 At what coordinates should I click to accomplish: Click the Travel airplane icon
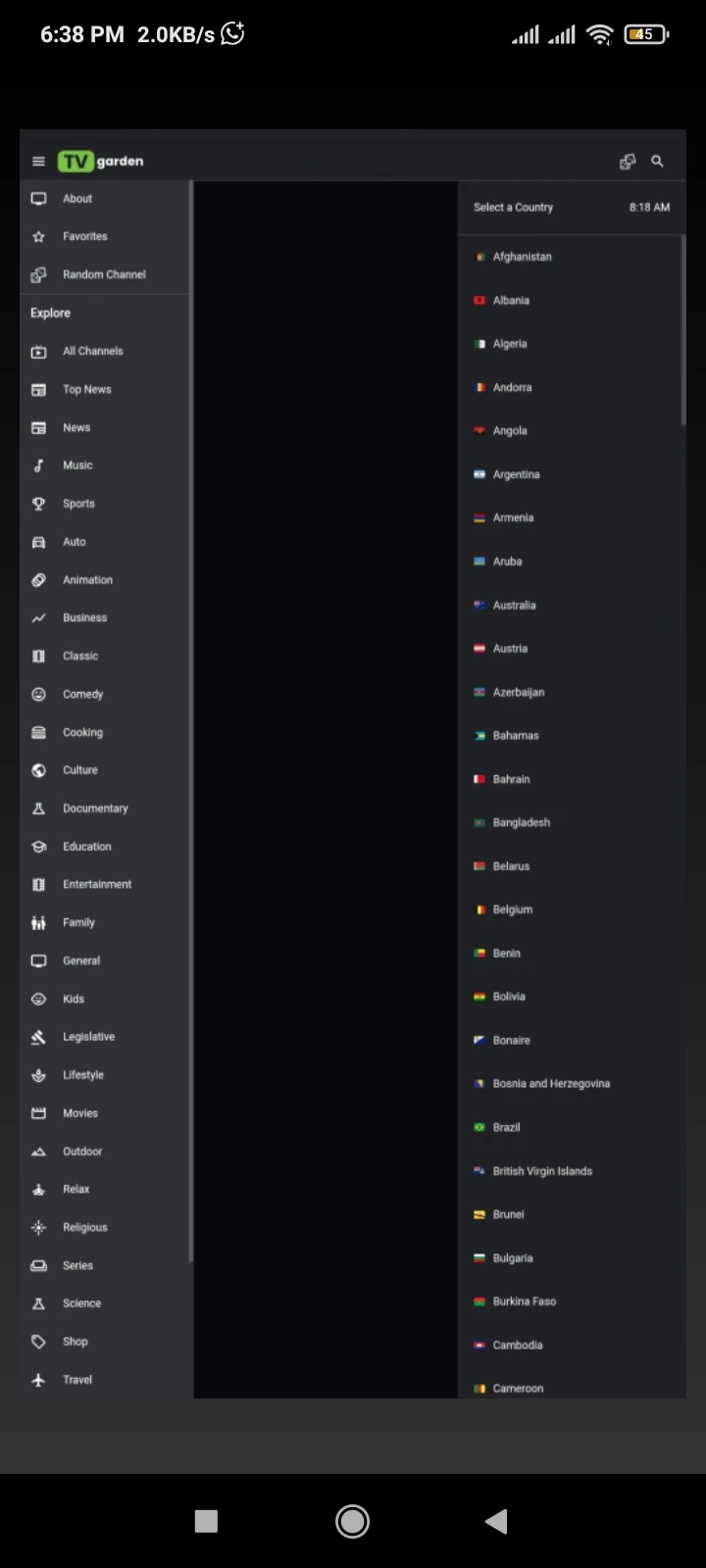(x=39, y=1380)
